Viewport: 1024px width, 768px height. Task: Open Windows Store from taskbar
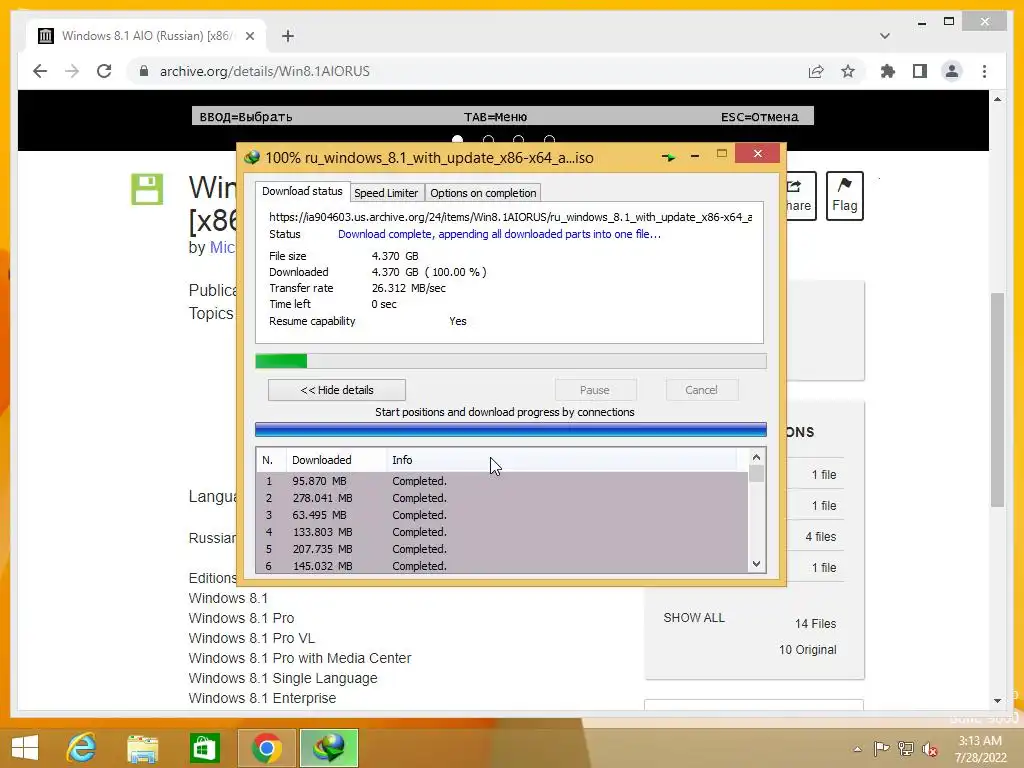click(x=204, y=748)
